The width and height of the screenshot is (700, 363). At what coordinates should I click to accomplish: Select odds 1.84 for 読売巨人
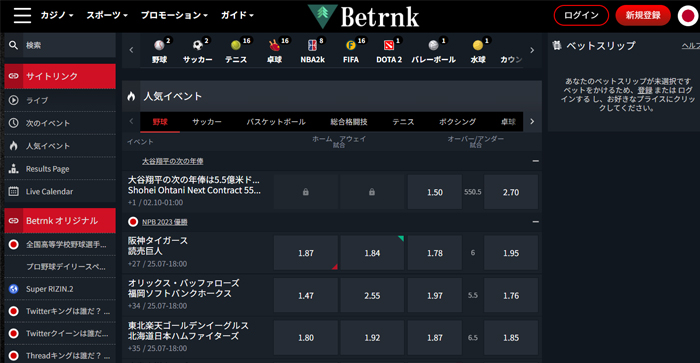(372, 253)
